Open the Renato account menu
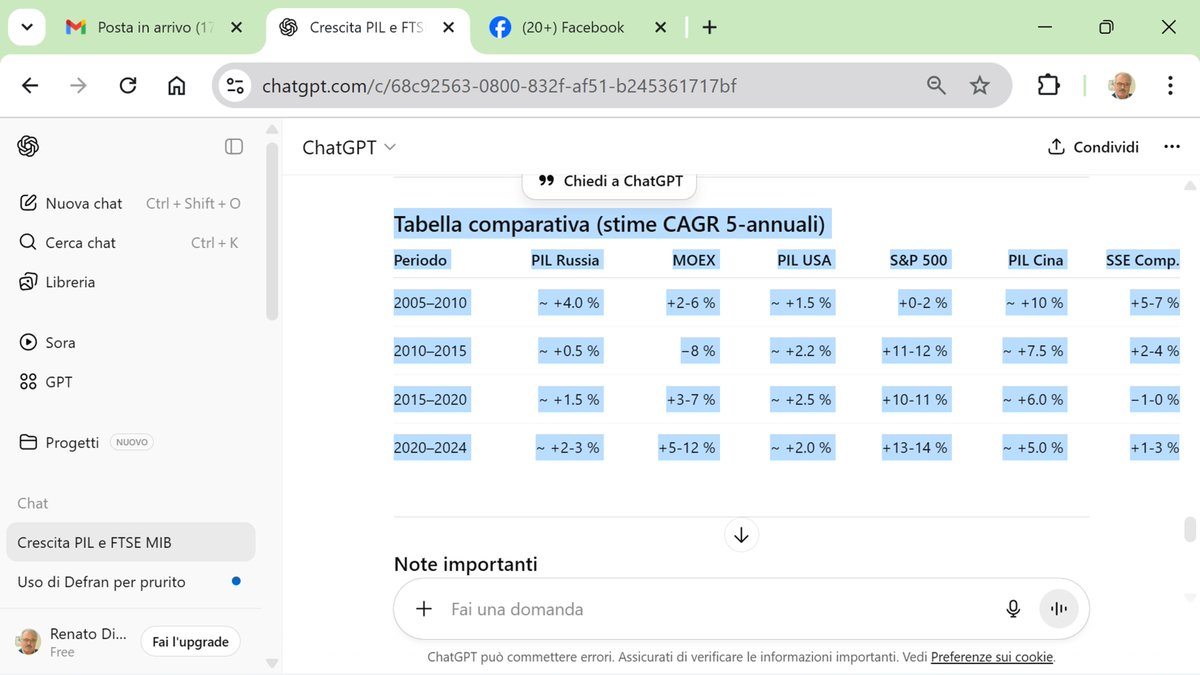This screenshot has height=675, width=1200. coord(72,642)
